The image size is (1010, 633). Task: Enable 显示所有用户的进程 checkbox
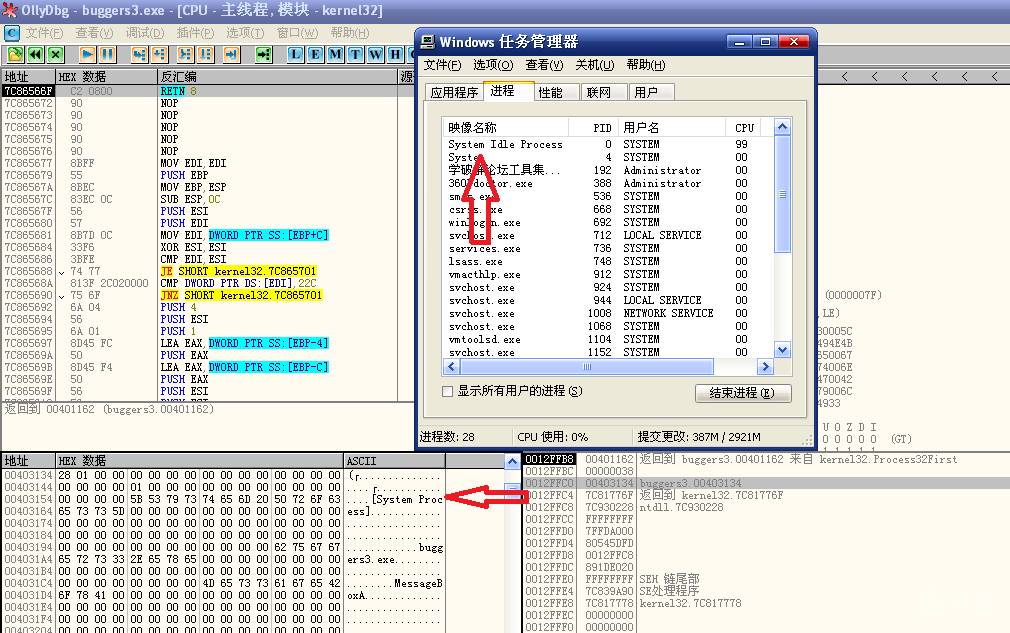(x=448, y=392)
